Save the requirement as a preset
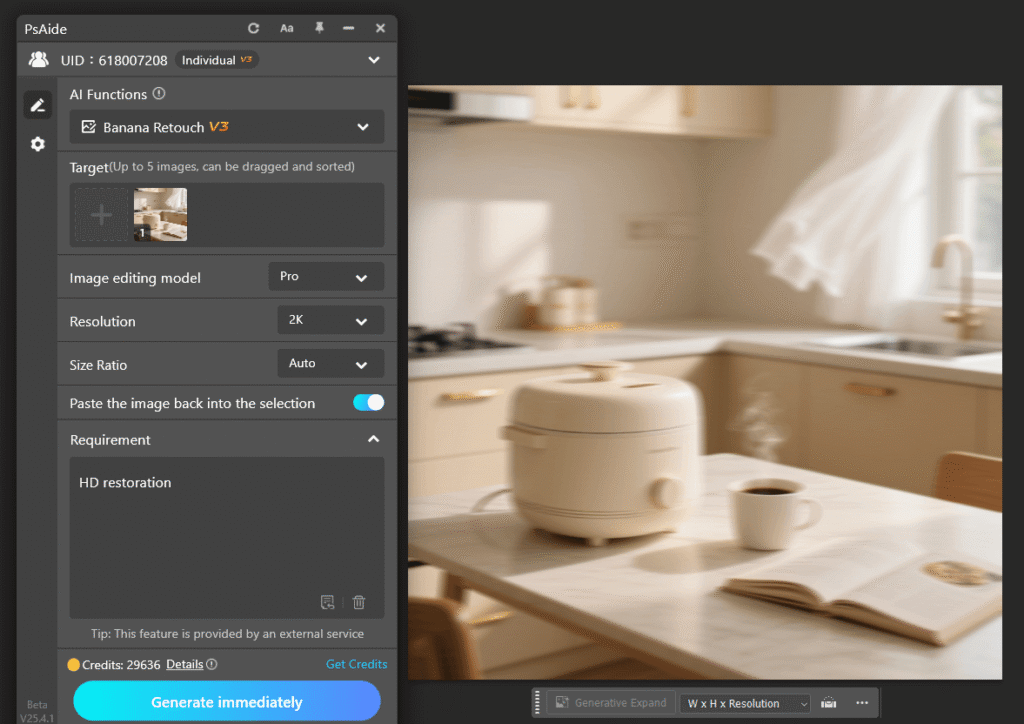 point(327,602)
